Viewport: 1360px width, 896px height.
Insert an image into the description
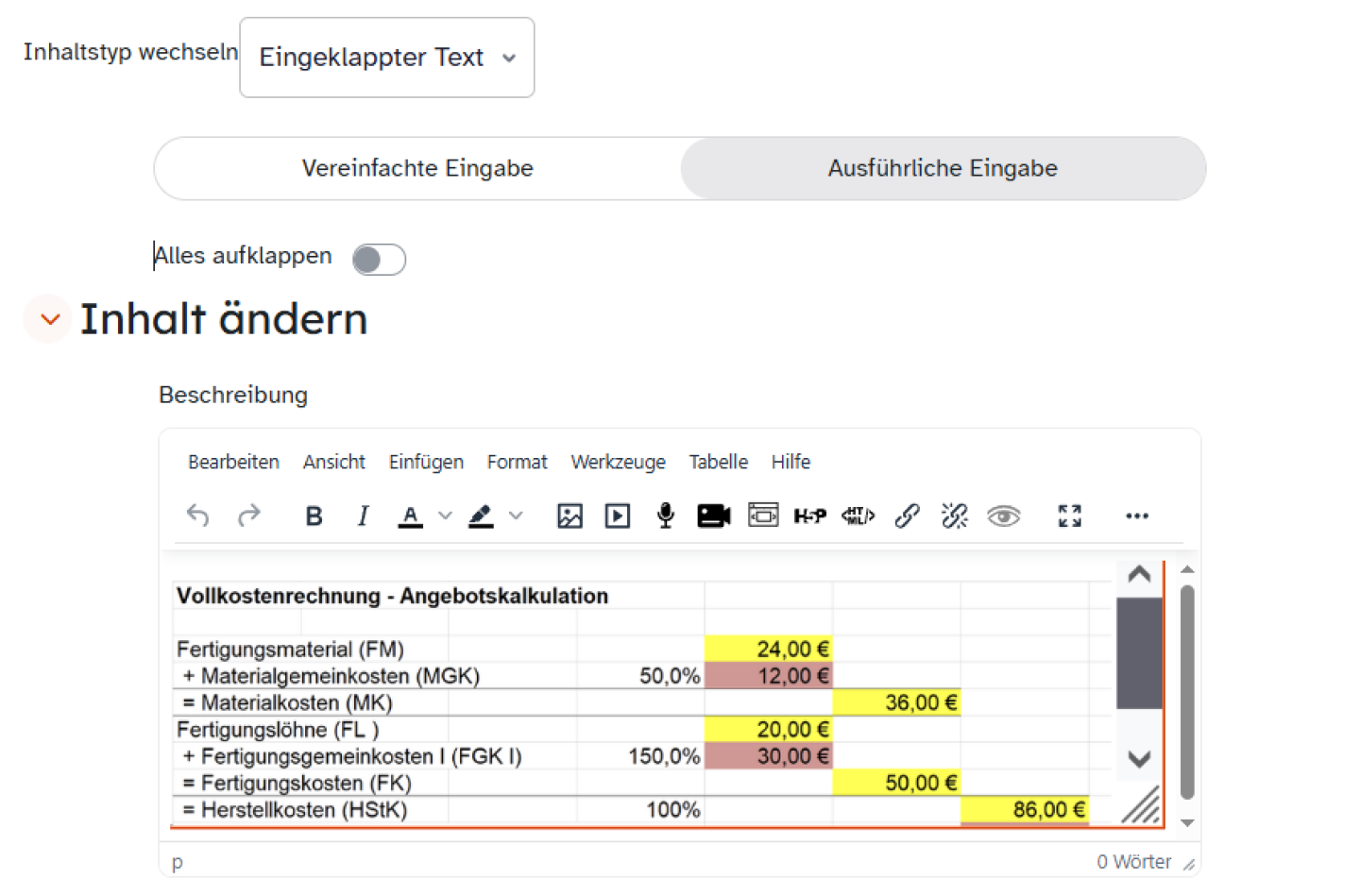pos(569,516)
